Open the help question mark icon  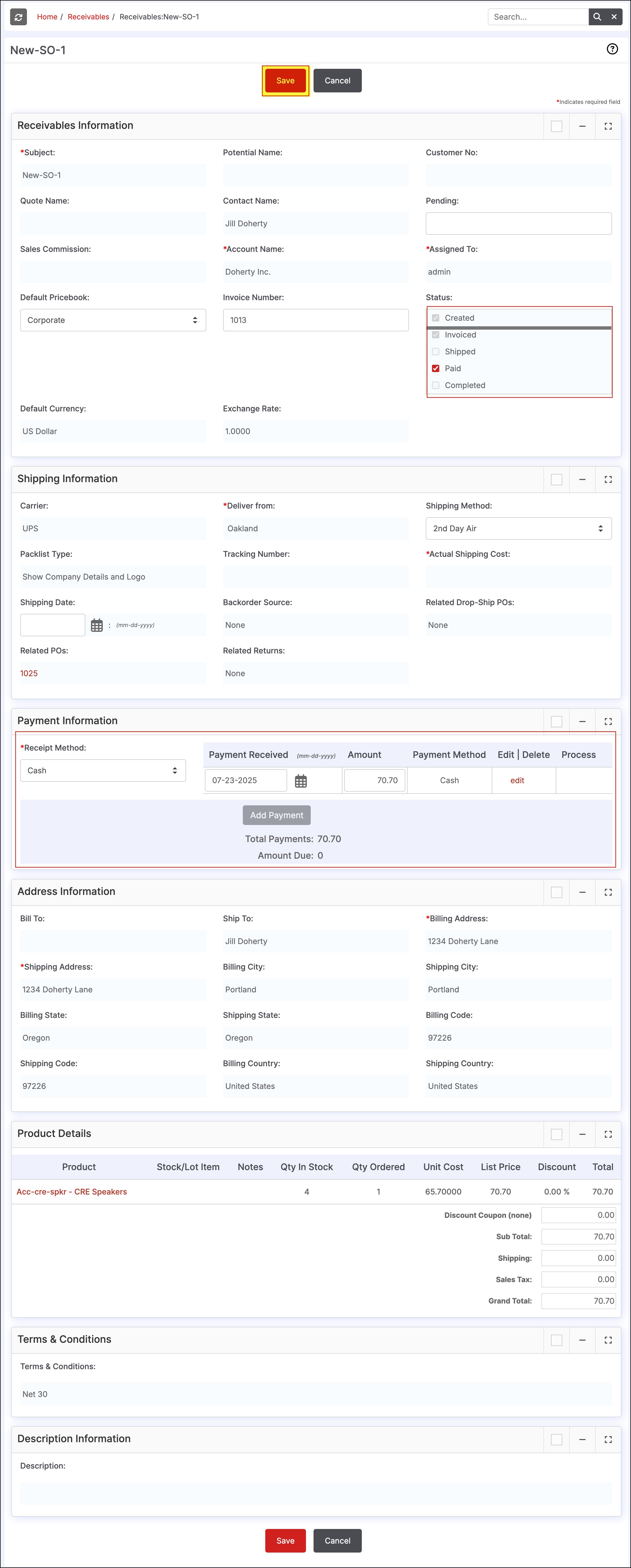point(612,49)
